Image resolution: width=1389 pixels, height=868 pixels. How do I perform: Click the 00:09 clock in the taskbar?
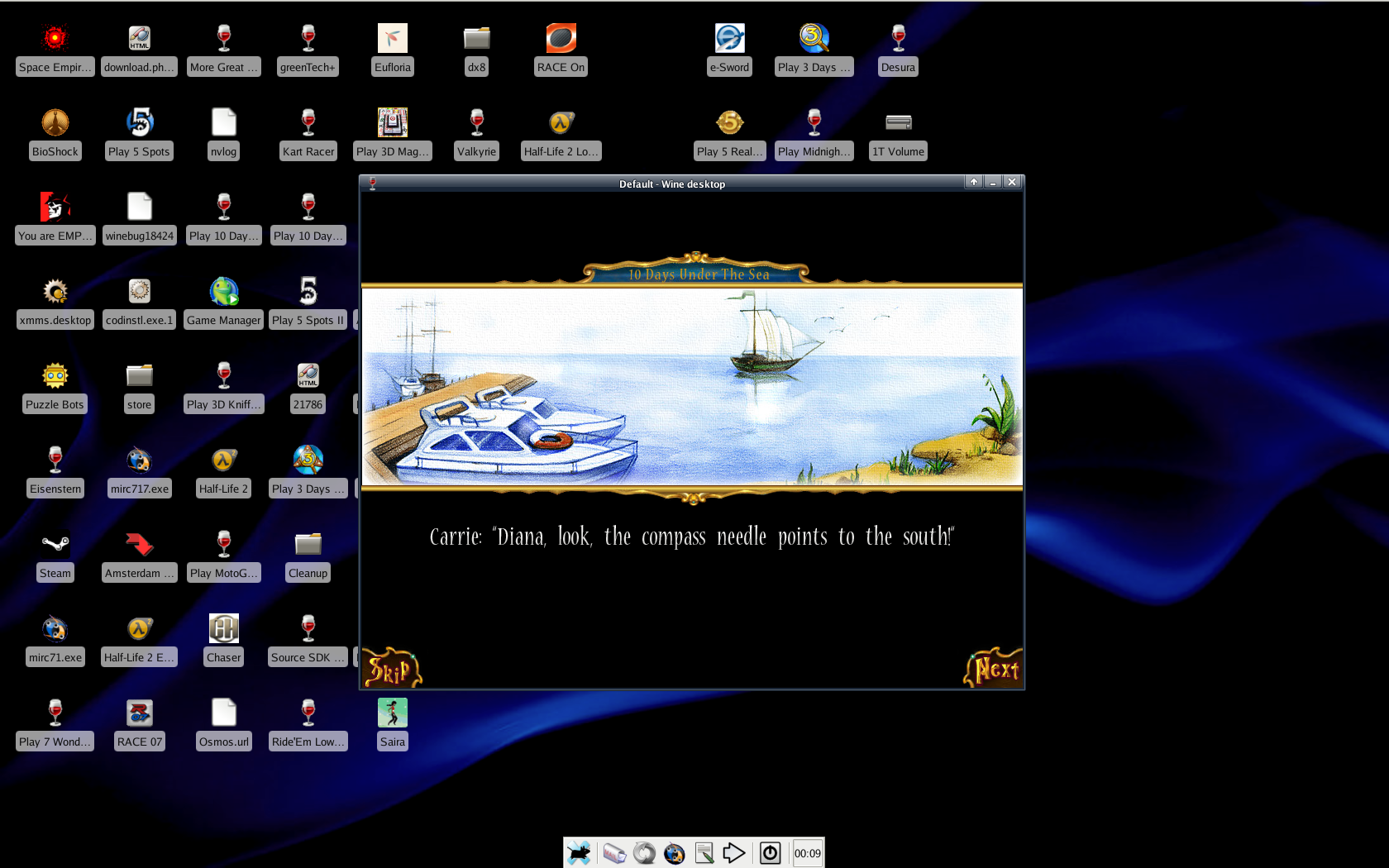coord(807,852)
